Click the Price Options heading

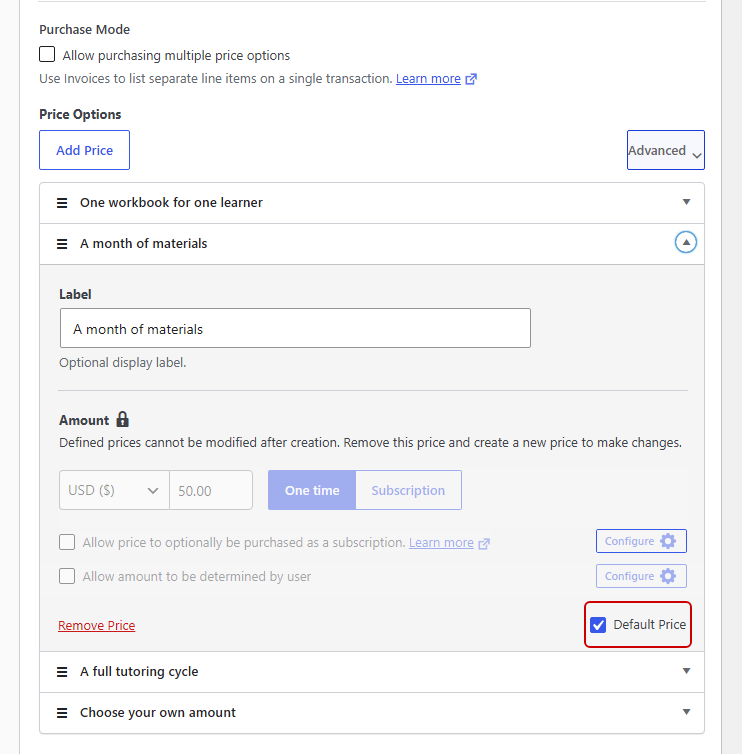pyautogui.click(x=80, y=114)
